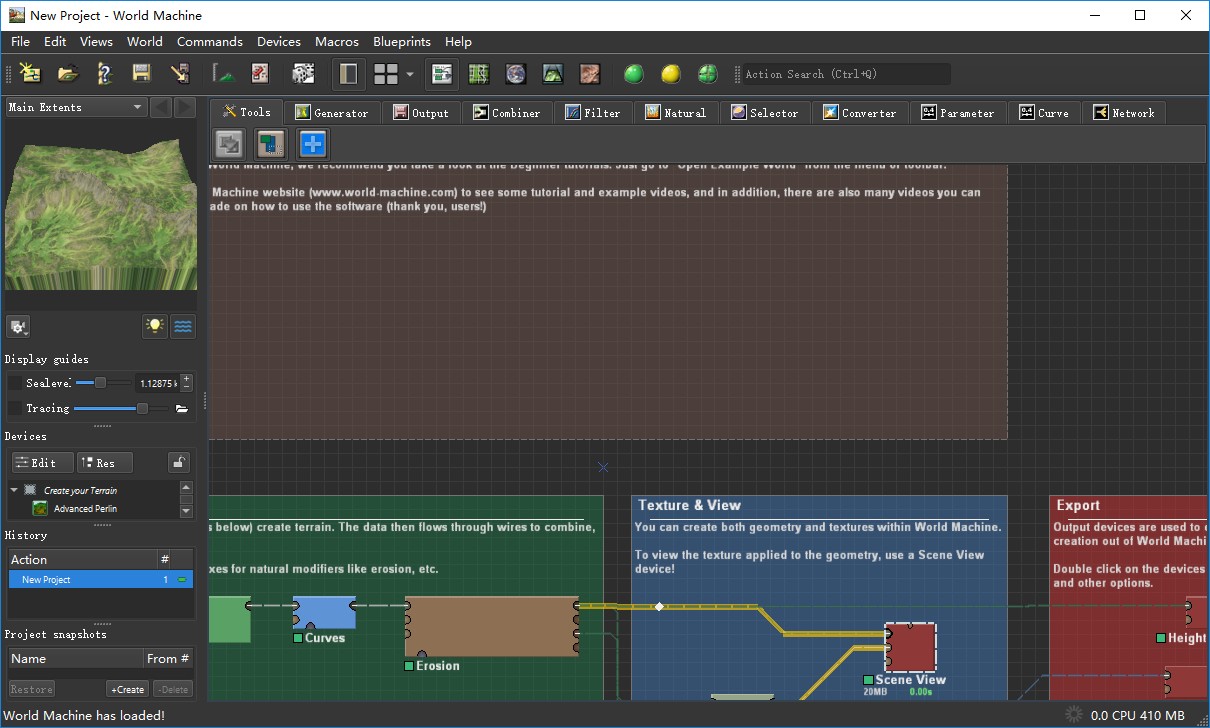Screen dimensions: 1210x728
Task: Switch to the Generator tab
Action: click(331, 113)
